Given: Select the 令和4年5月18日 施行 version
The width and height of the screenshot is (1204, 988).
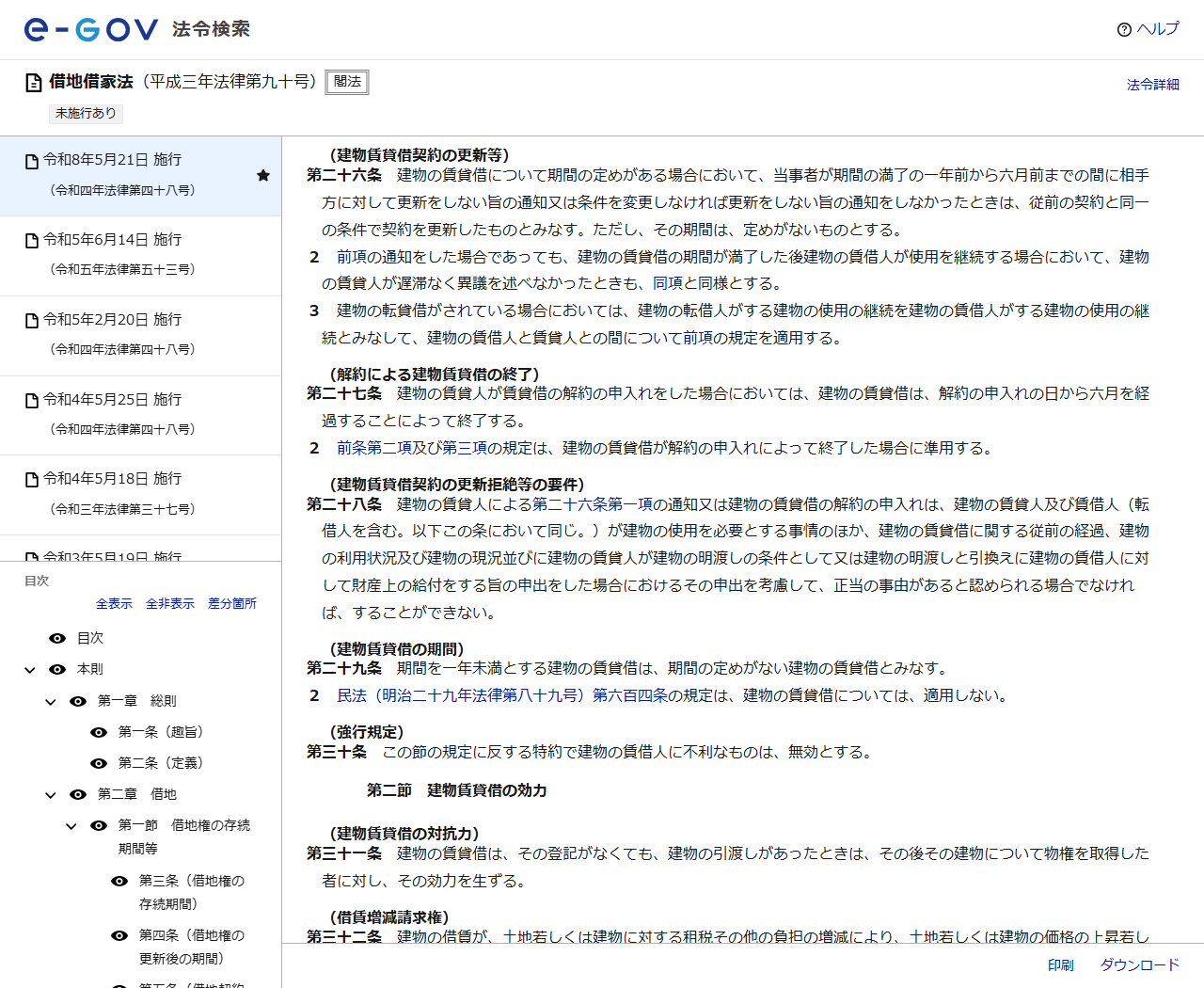Looking at the screenshot, I should click(x=141, y=495).
